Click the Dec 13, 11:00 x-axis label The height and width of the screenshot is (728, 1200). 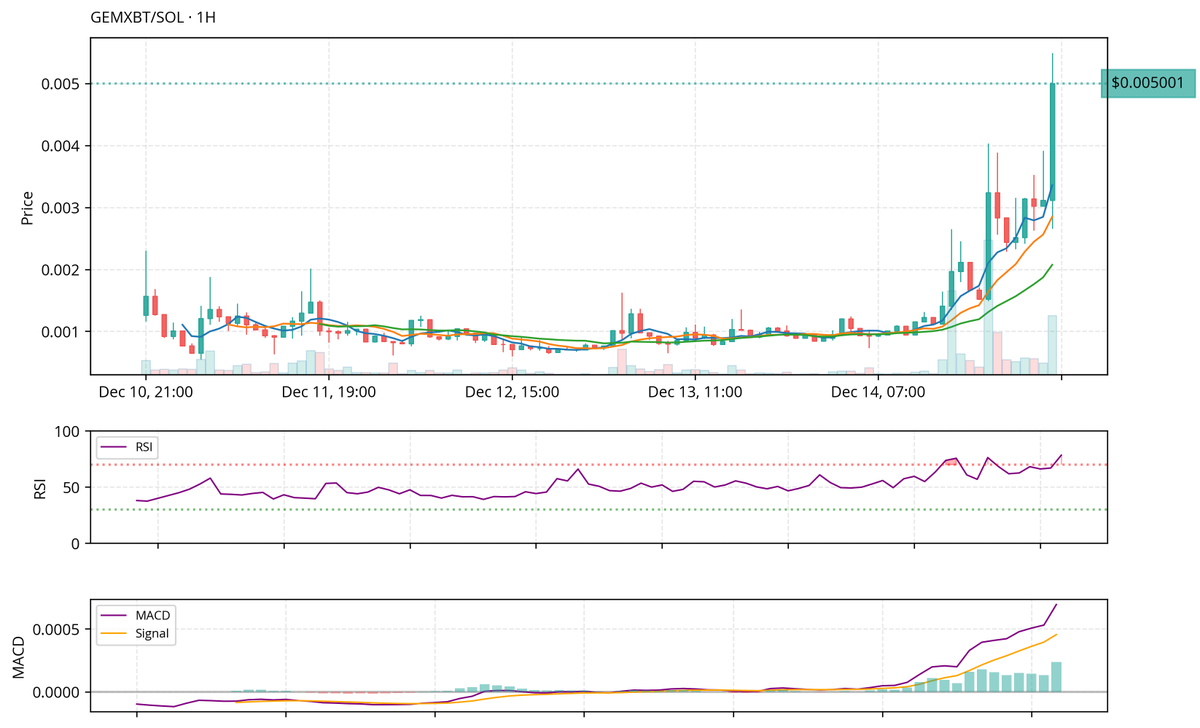(x=695, y=392)
